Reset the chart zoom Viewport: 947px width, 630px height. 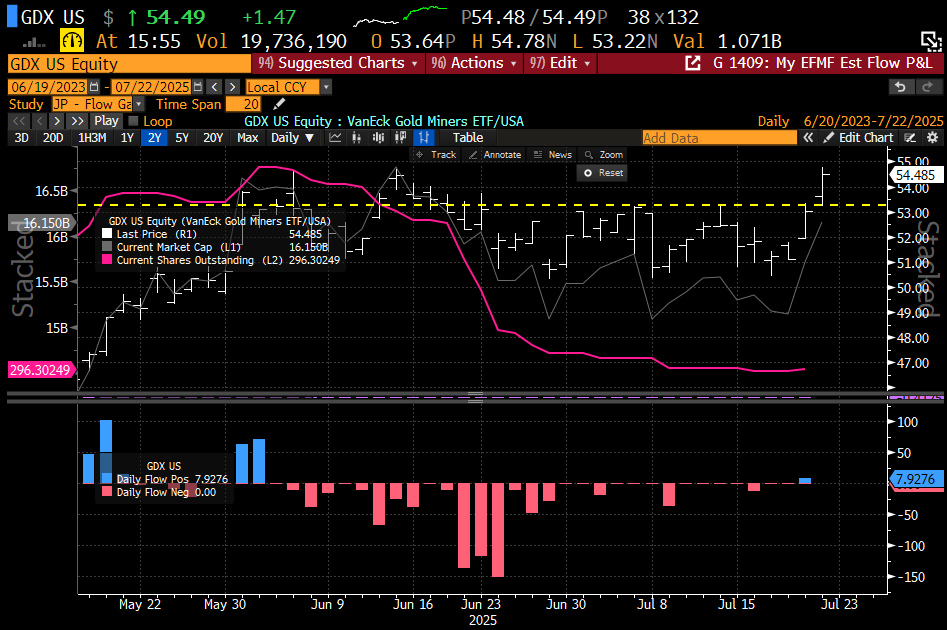pyautogui.click(x=603, y=173)
